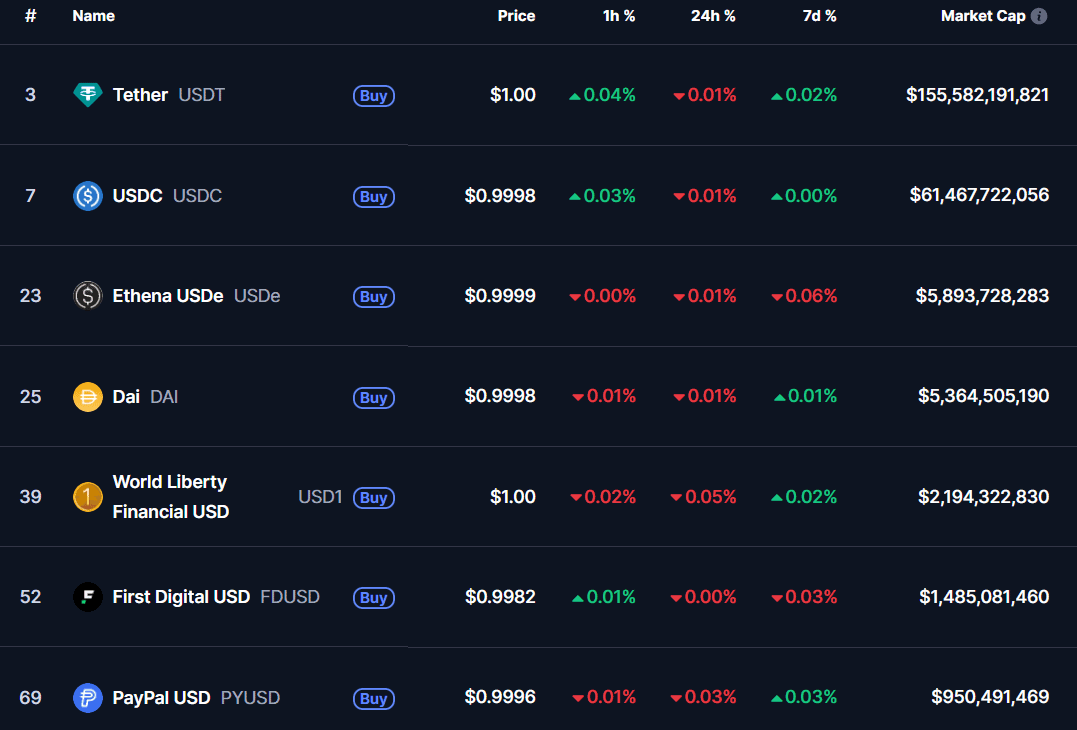Click the World Liberty Financial USD logo
Viewport: 1077px width, 730px height.
tap(88, 497)
